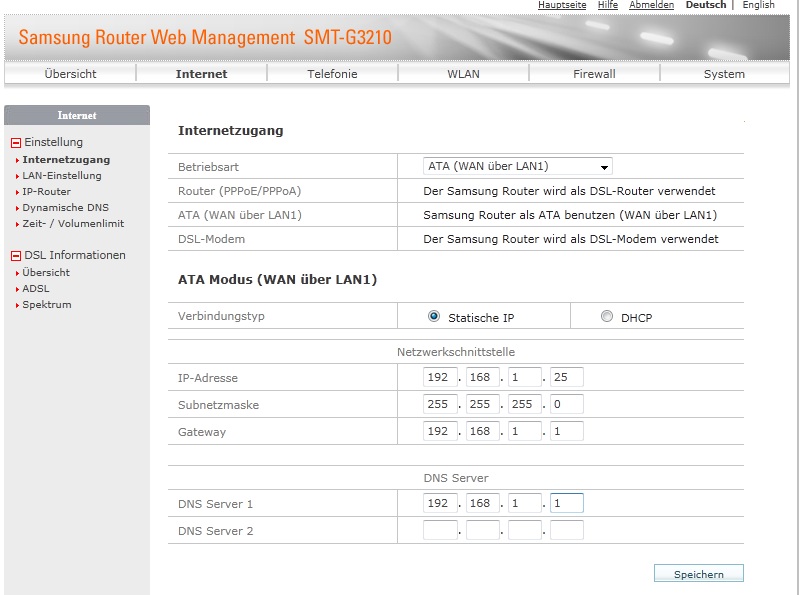This screenshot has height=595, width=799.
Task: Click the Verbindungstyp row label
Action: (221, 316)
